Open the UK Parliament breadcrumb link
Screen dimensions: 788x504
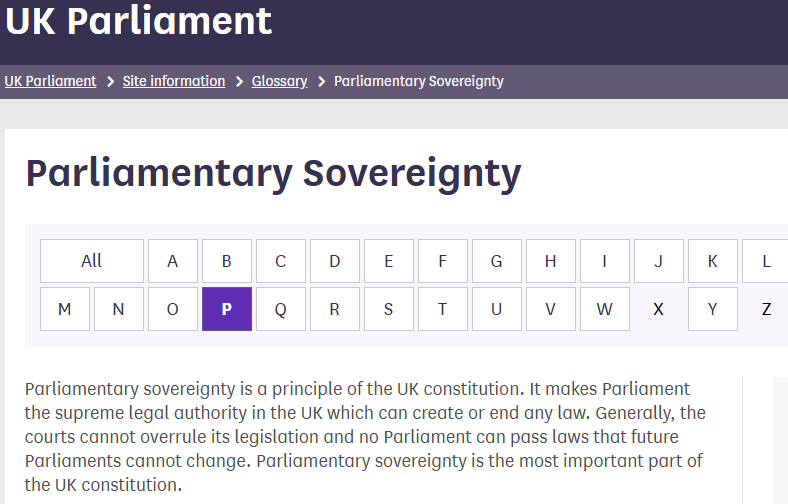click(x=50, y=81)
